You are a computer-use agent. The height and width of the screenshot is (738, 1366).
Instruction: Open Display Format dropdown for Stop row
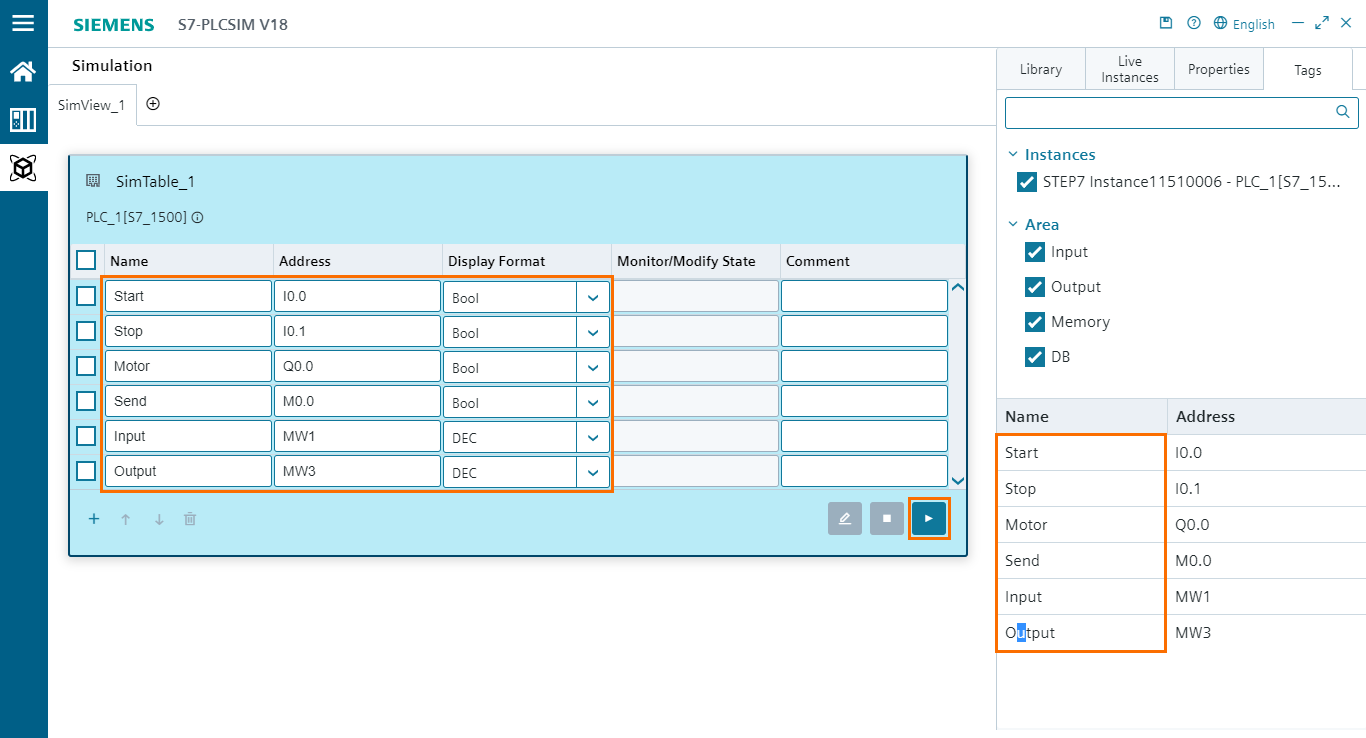(593, 332)
